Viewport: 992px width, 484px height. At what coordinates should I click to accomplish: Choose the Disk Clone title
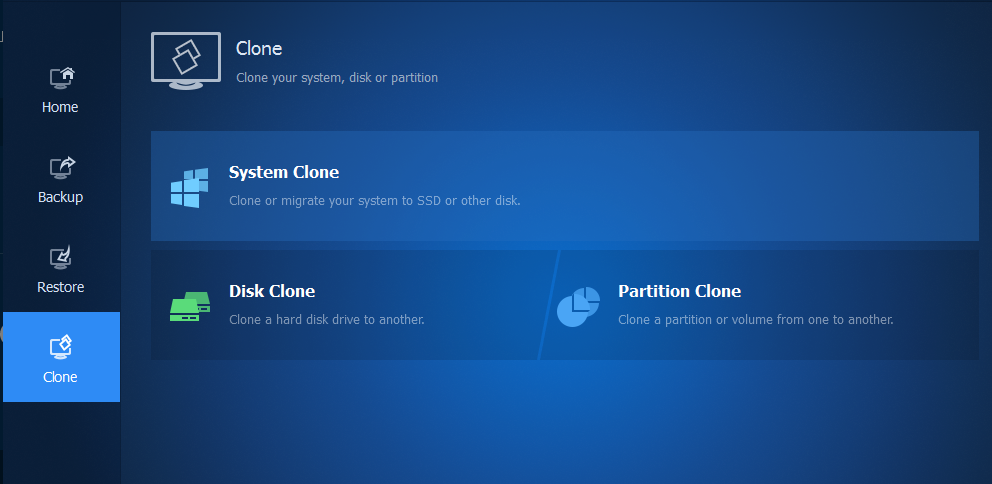(x=272, y=291)
